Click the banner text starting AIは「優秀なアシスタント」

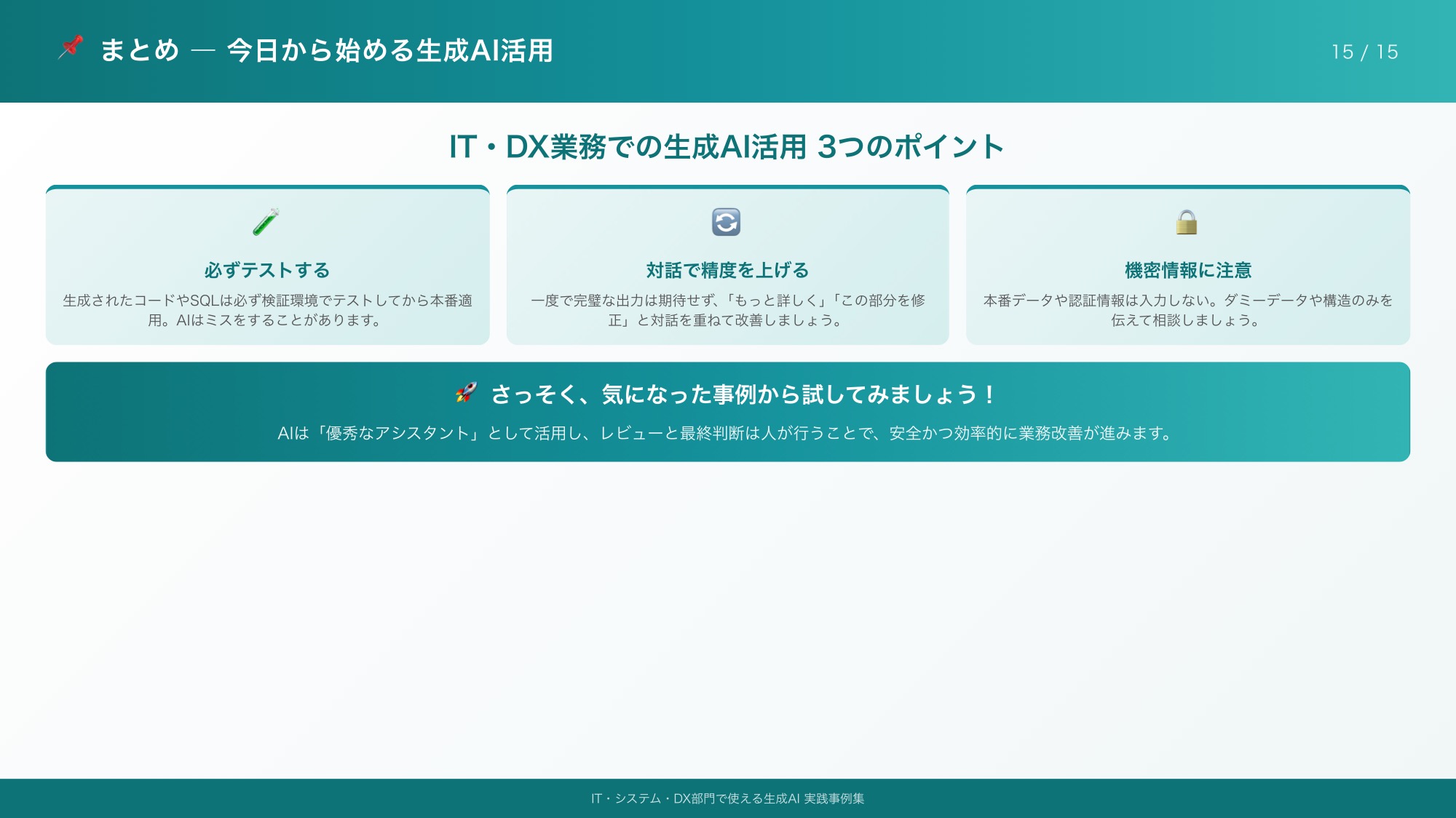click(727, 433)
